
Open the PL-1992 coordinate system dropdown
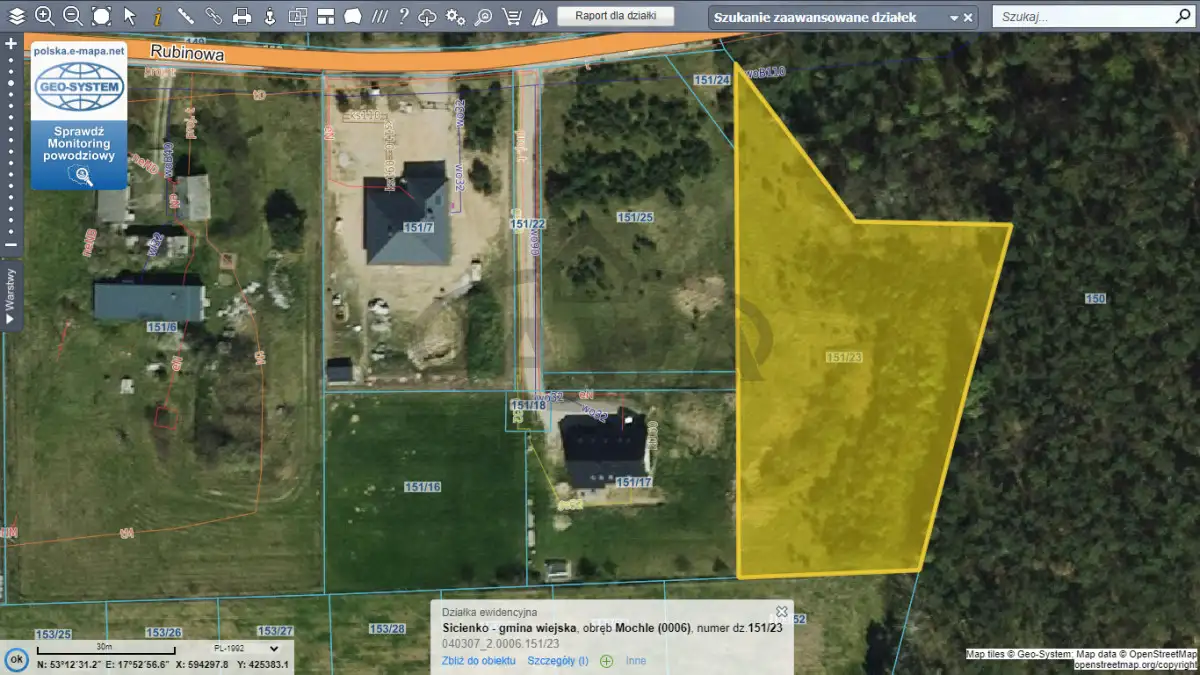[239, 648]
